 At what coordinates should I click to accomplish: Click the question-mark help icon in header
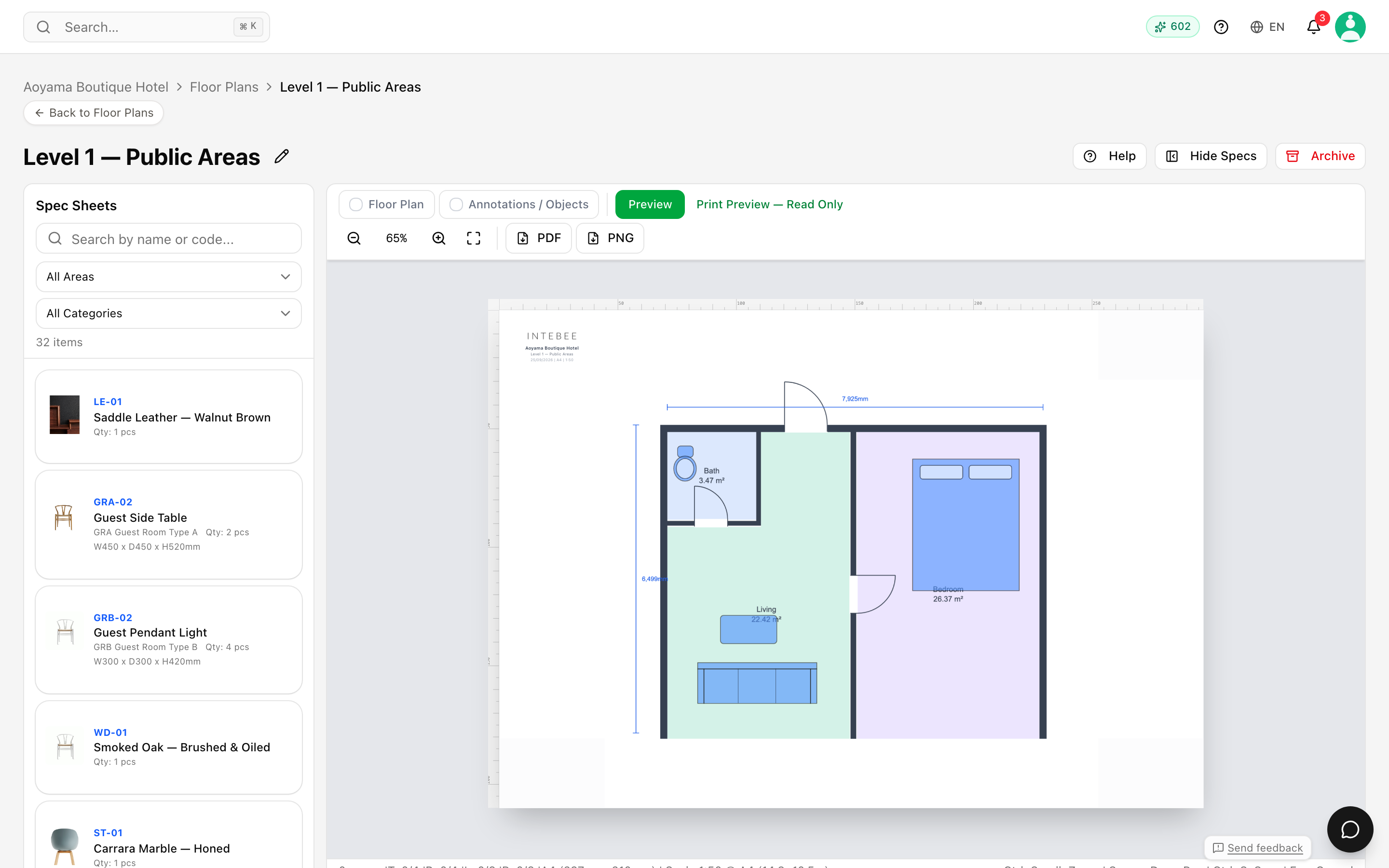point(1221,27)
